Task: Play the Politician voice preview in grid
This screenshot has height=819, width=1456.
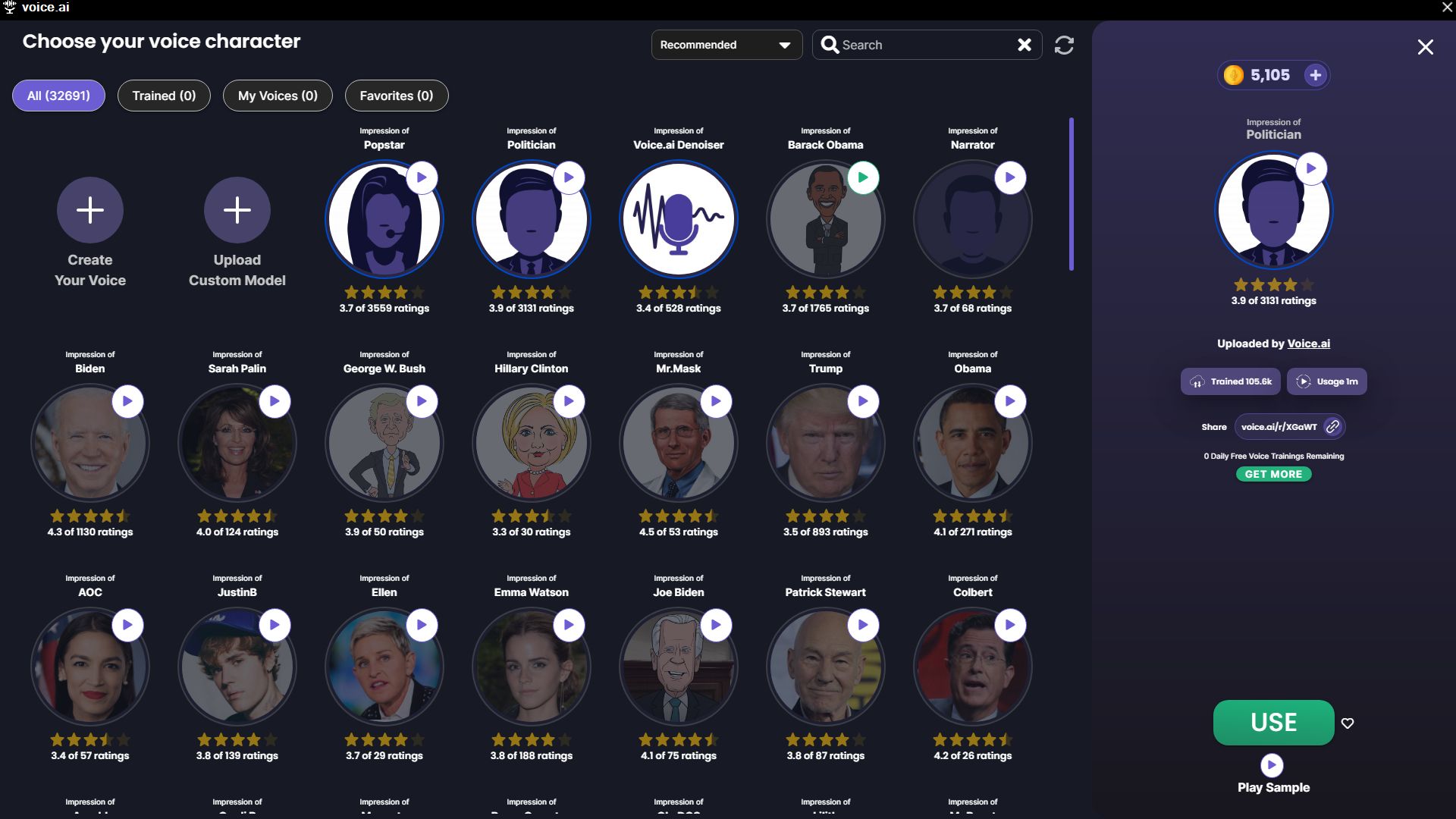Action: point(569,177)
